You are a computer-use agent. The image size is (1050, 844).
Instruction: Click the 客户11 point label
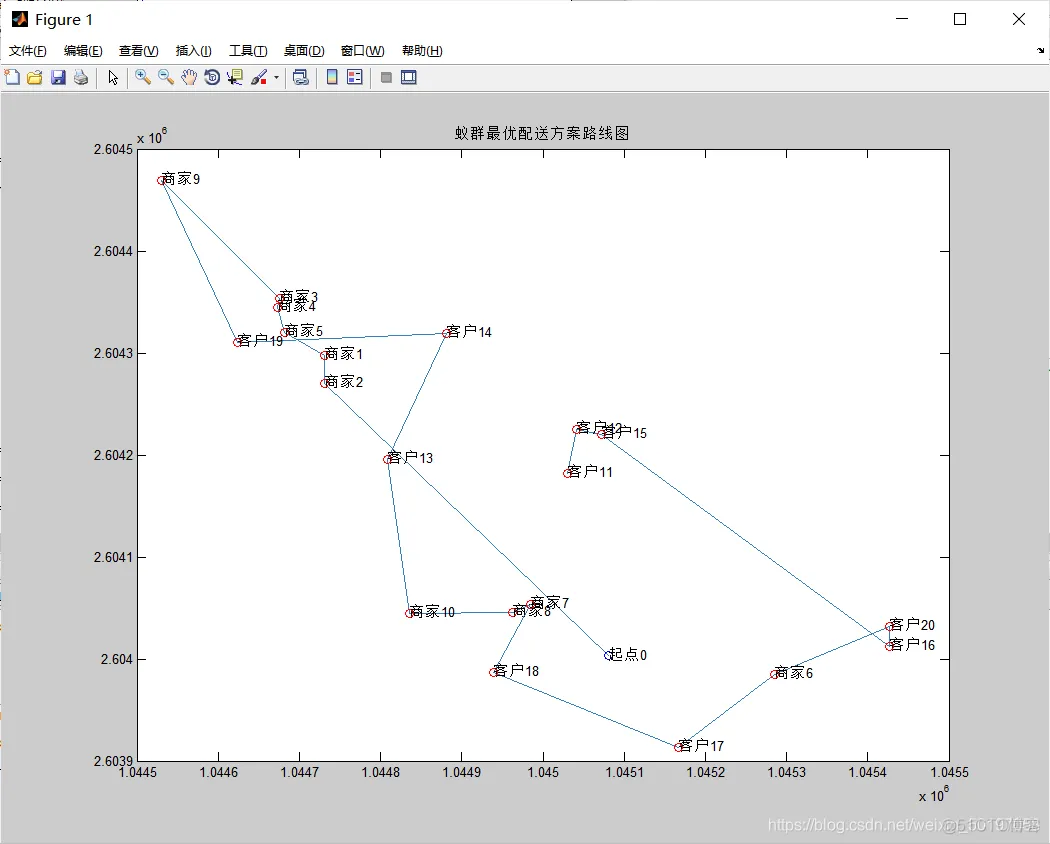tap(590, 472)
